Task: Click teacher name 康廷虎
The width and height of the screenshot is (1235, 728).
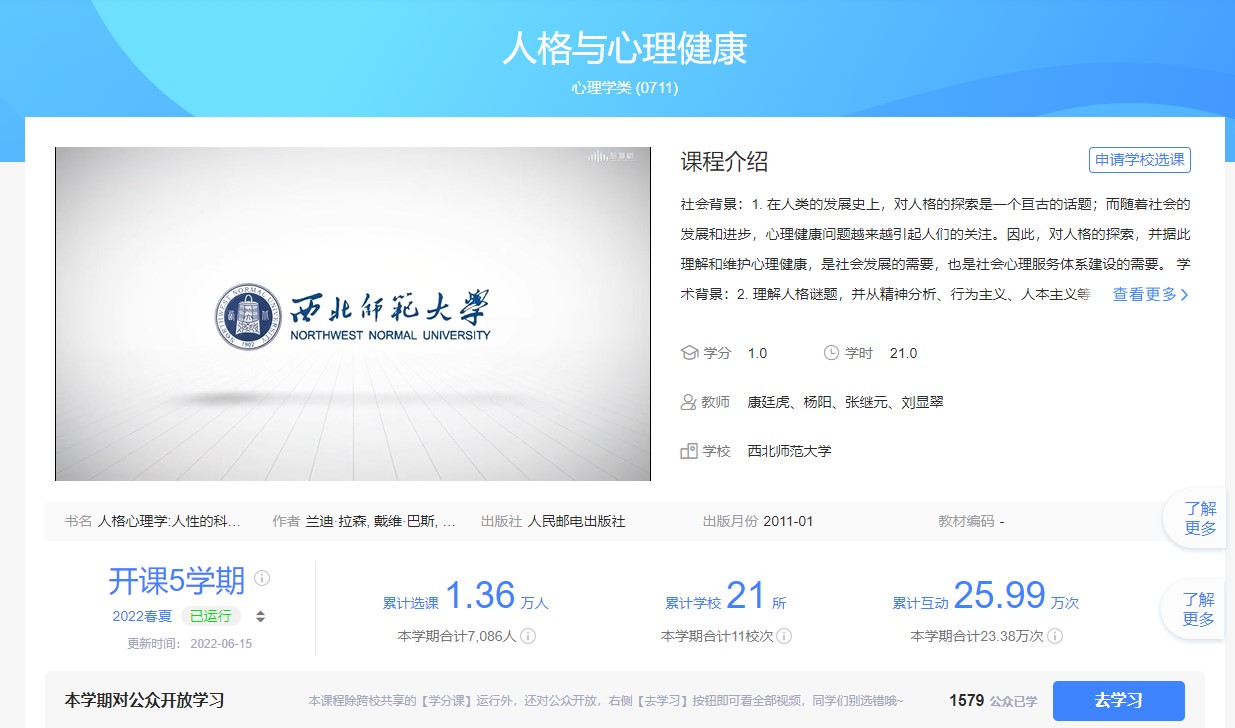Action: point(768,402)
